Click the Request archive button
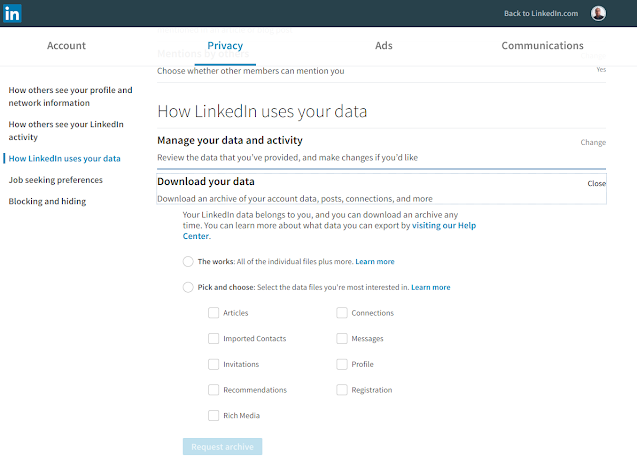 pos(222,446)
